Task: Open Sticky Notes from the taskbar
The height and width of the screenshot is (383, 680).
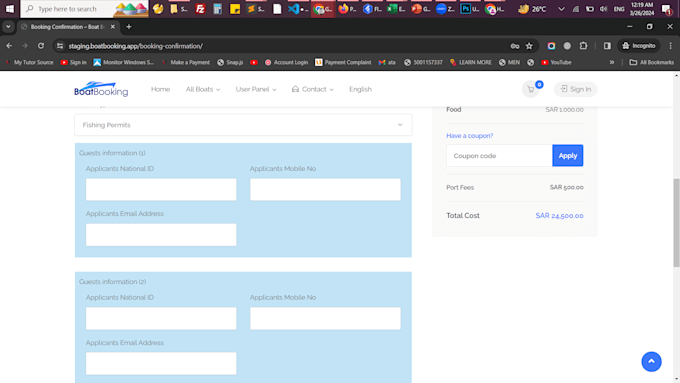Action: 235,9
